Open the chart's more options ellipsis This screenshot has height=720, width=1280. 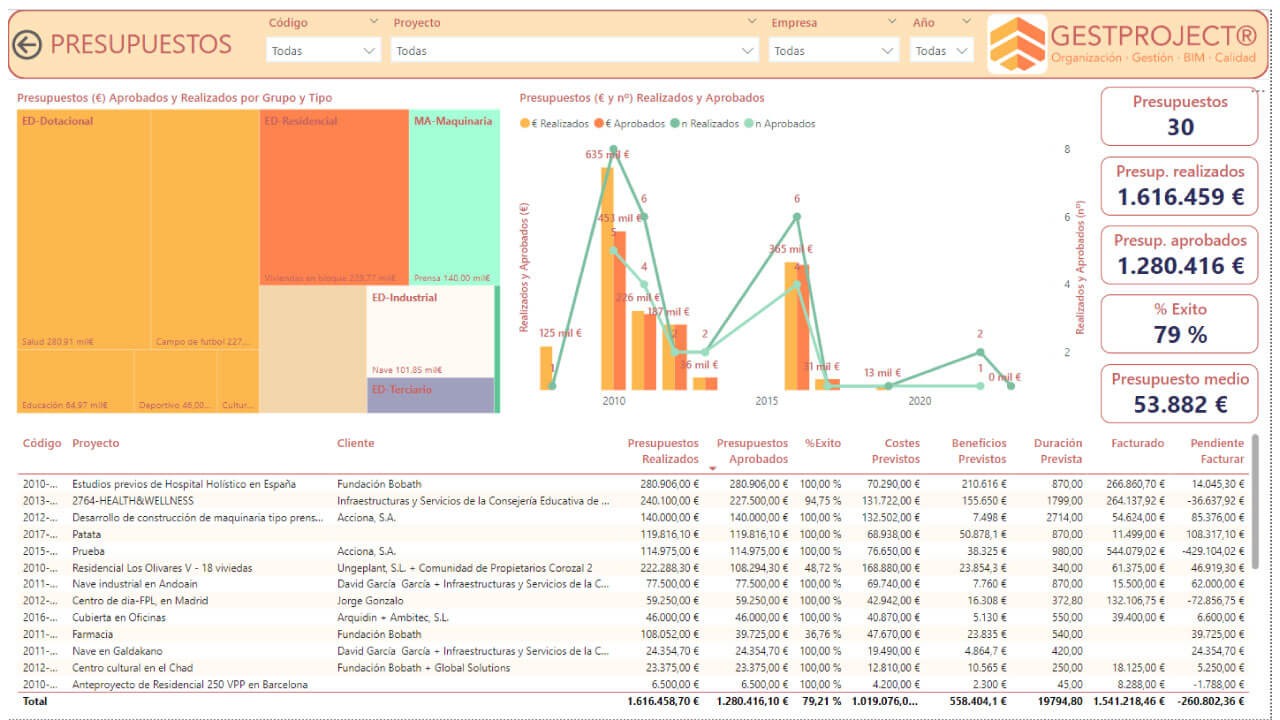pos(1260,91)
